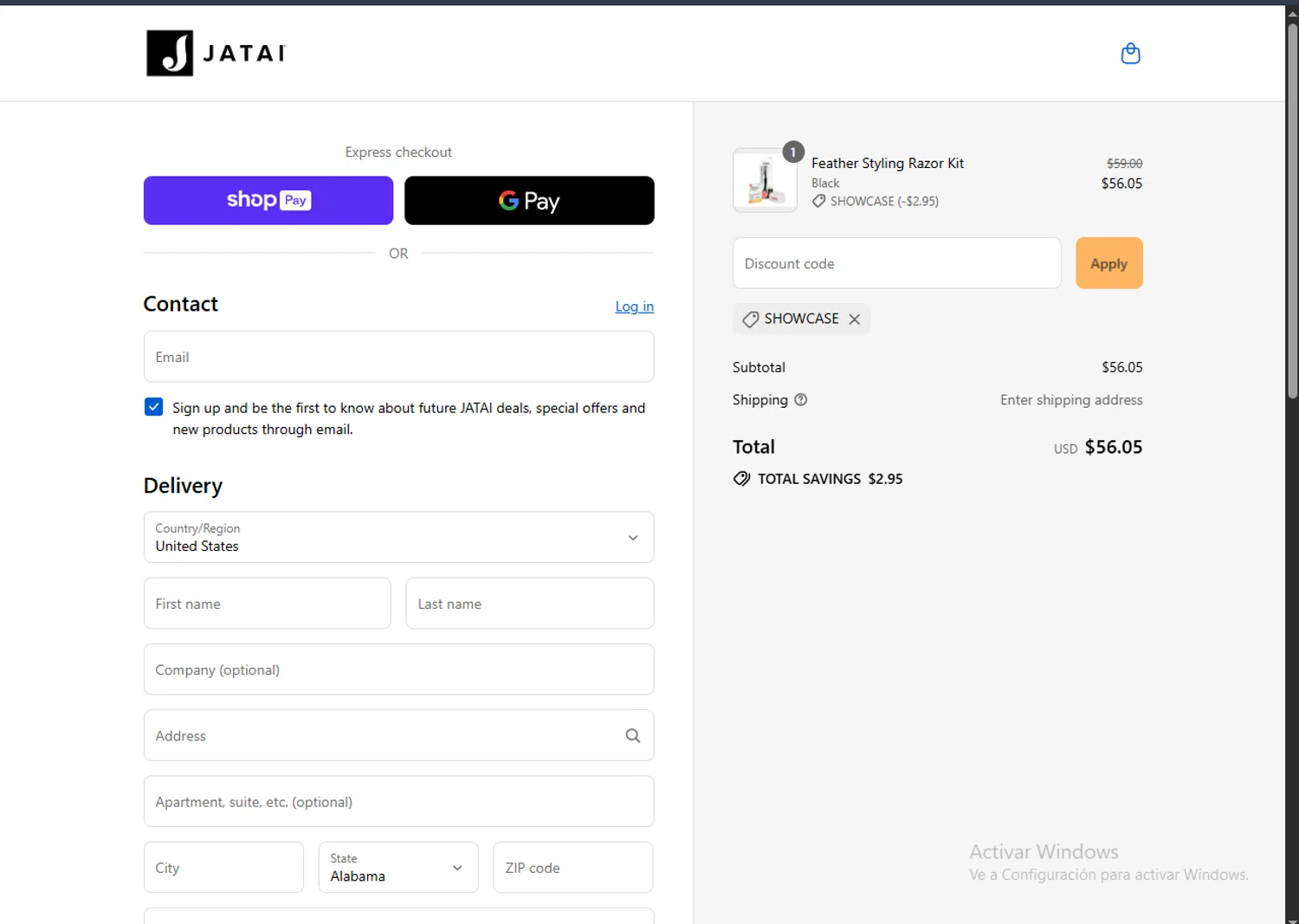Image resolution: width=1299 pixels, height=924 pixels.
Task: Click the Apply discount button
Action: pyautogui.click(x=1109, y=263)
